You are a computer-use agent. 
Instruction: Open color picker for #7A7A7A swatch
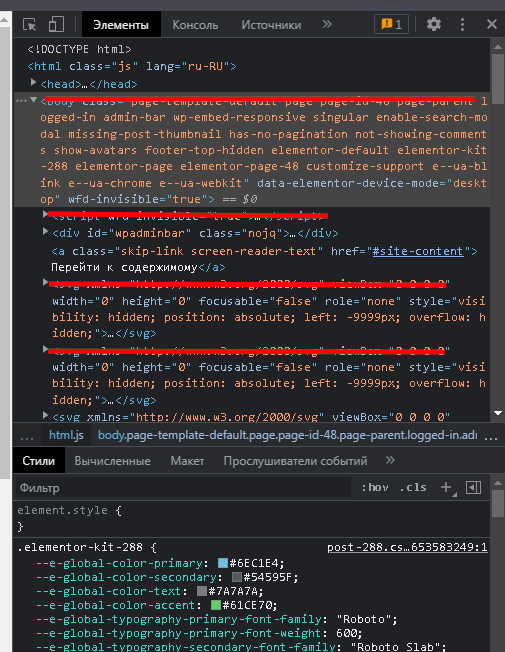tap(202, 591)
